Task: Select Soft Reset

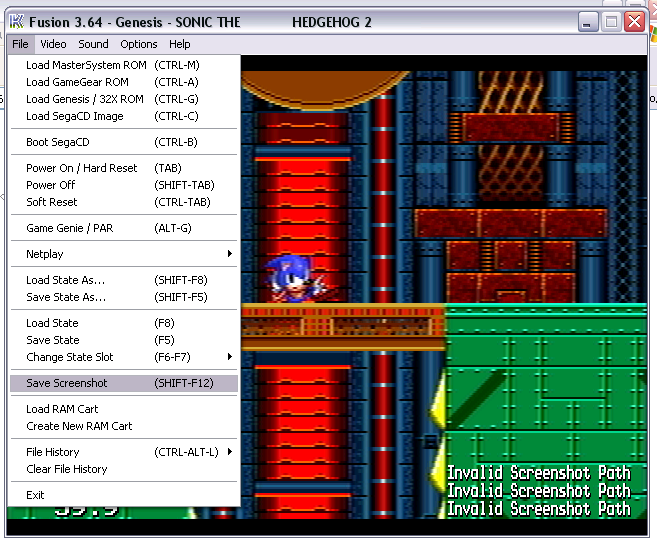Action: 124,202
